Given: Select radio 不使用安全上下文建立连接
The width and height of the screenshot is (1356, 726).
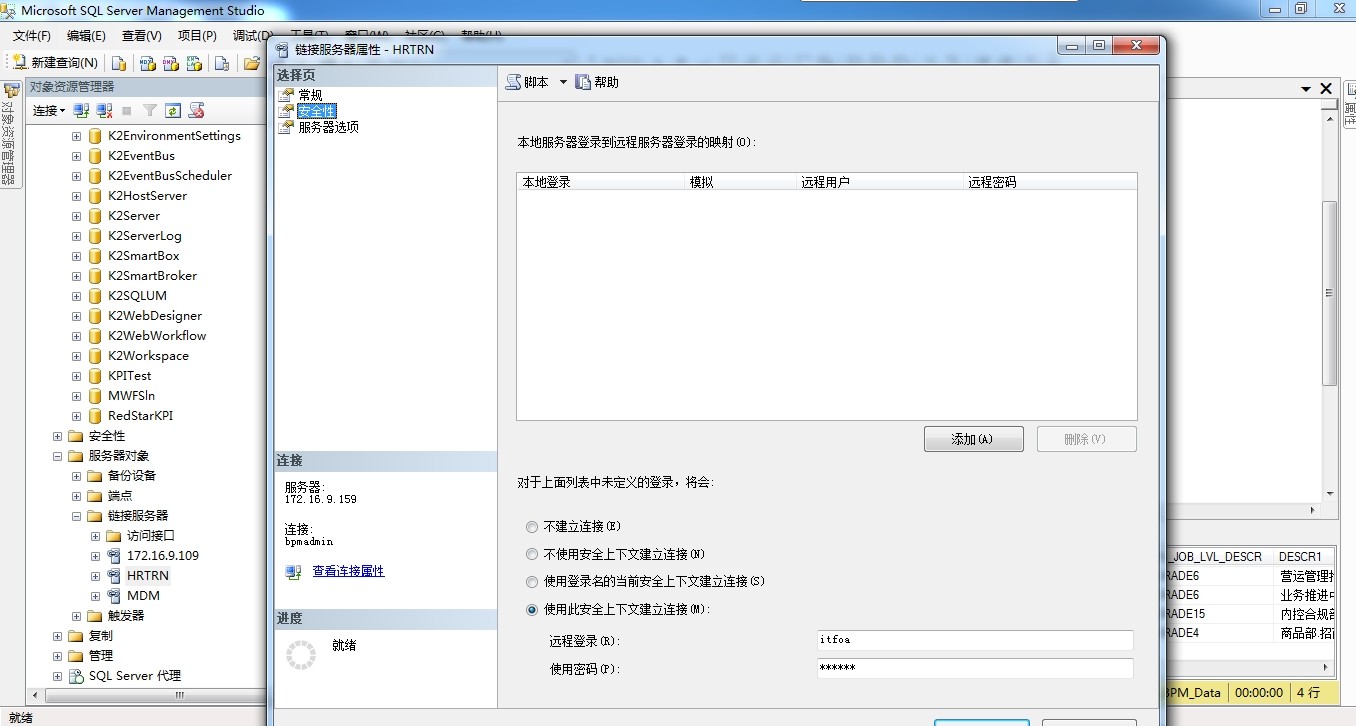Looking at the screenshot, I should click(532, 554).
